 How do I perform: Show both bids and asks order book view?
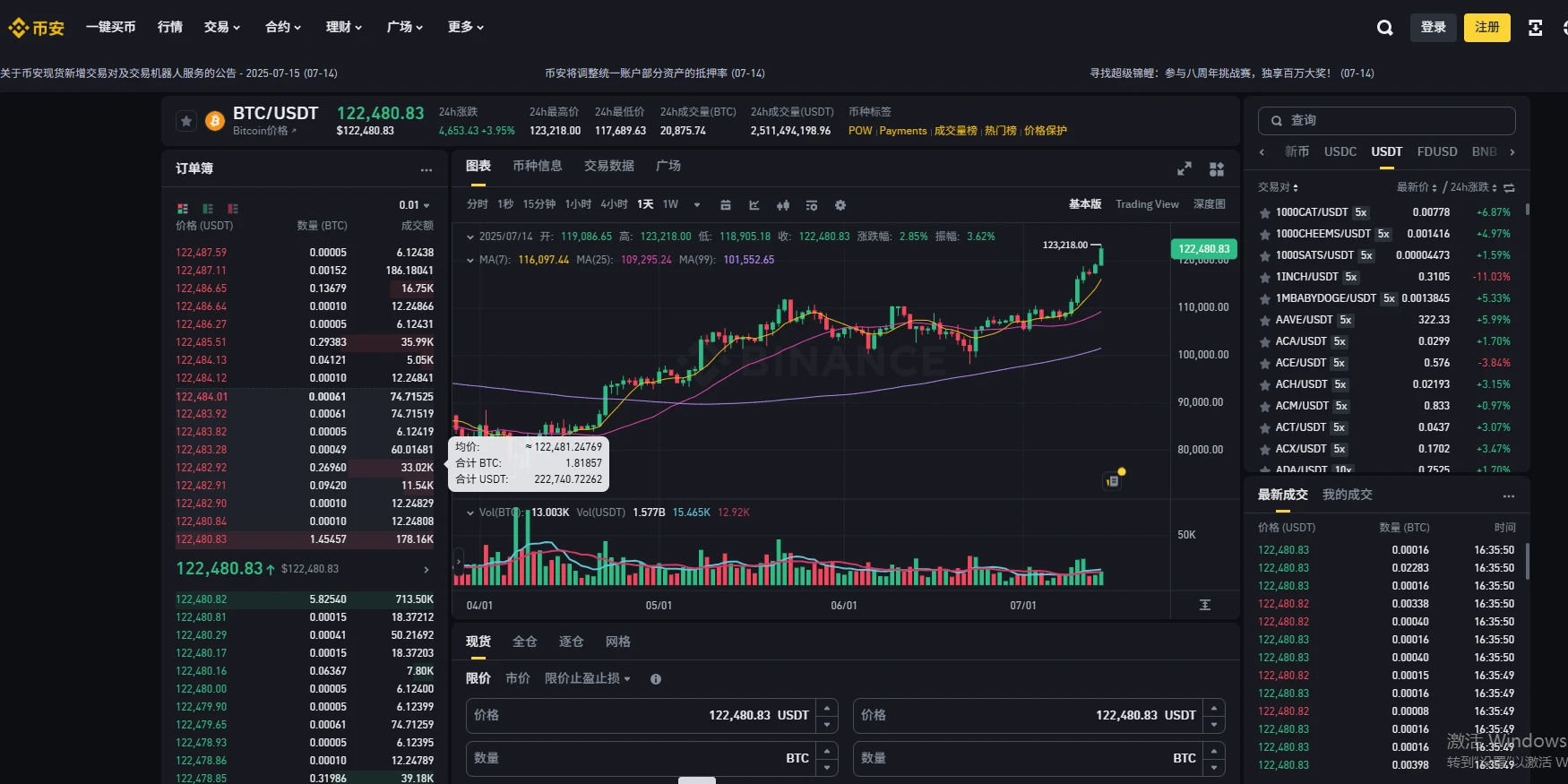pos(183,208)
